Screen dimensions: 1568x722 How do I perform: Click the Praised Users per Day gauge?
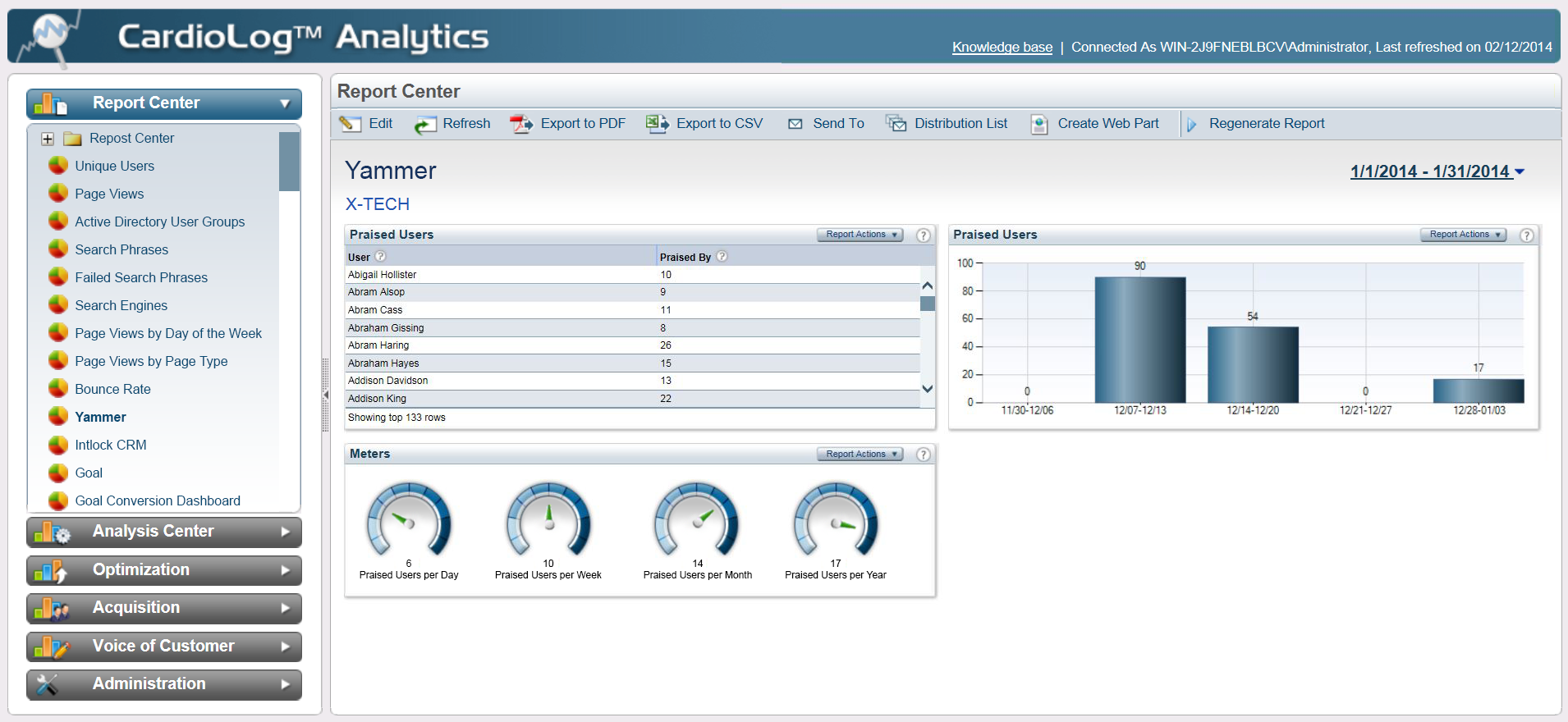point(409,520)
